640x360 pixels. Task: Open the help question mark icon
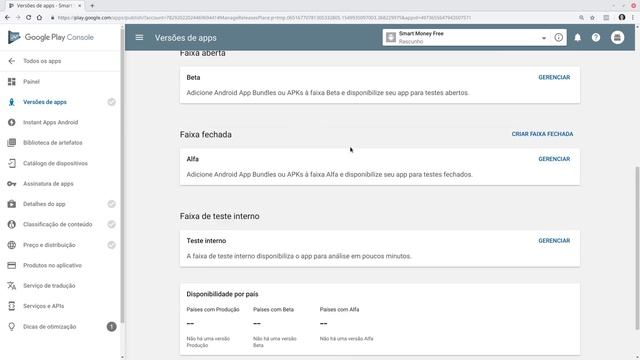coord(596,38)
